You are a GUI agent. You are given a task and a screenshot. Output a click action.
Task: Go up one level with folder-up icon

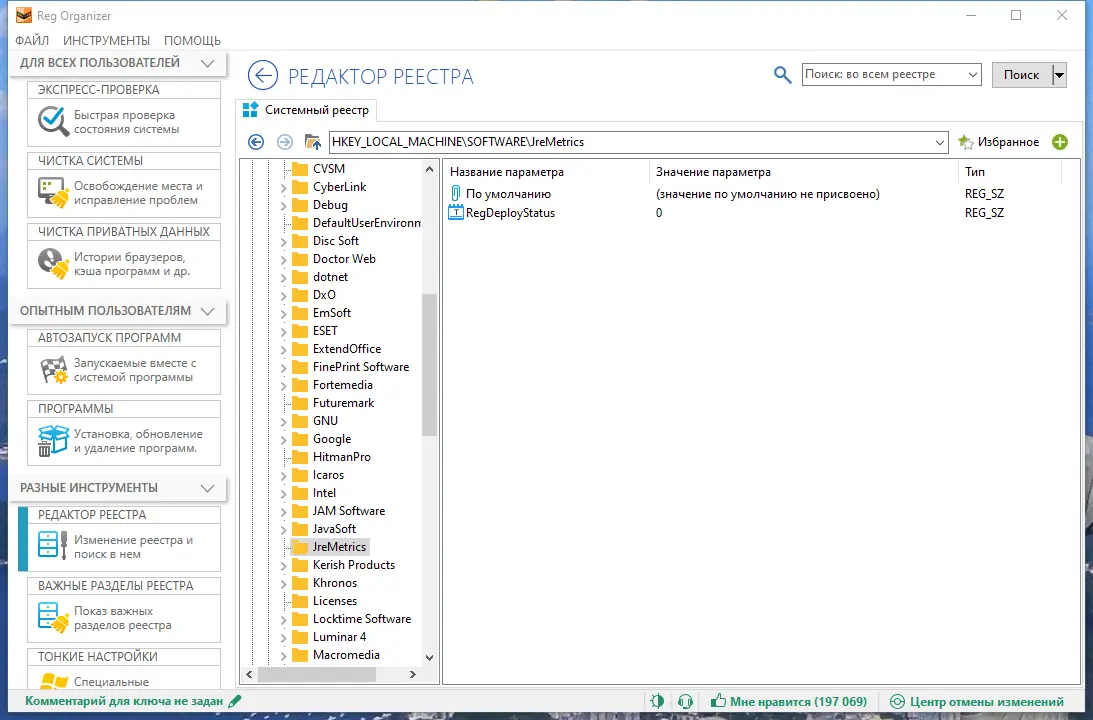click(313, 142)
